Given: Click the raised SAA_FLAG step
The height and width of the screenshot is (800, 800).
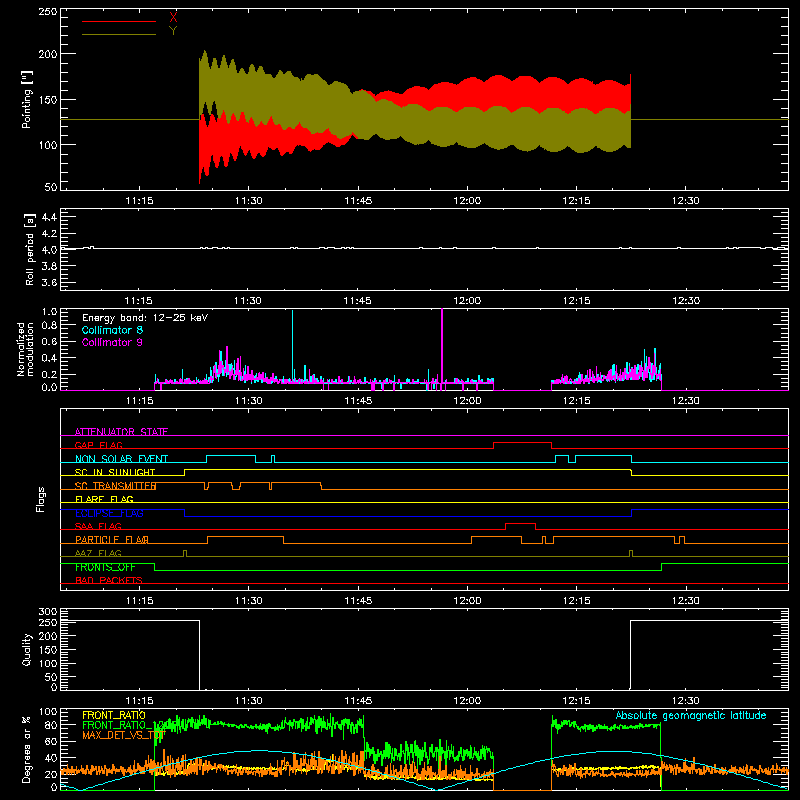Looking at the screenshot, I should pos(520,523).
